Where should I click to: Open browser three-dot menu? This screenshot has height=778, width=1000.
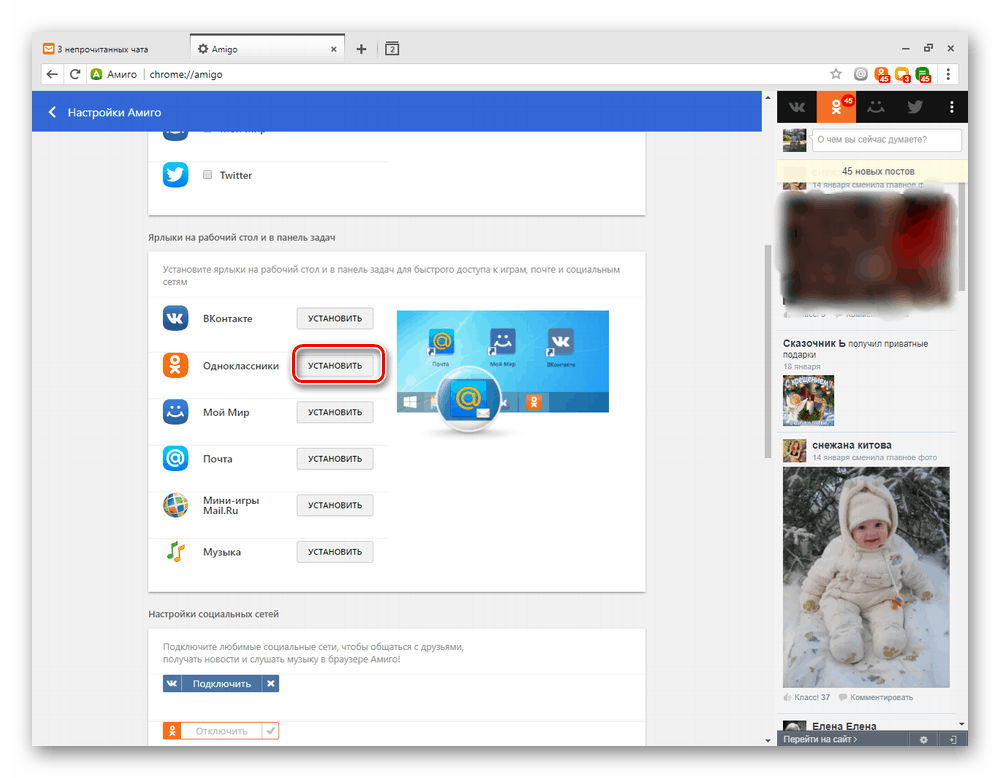(x=948, y=74)
